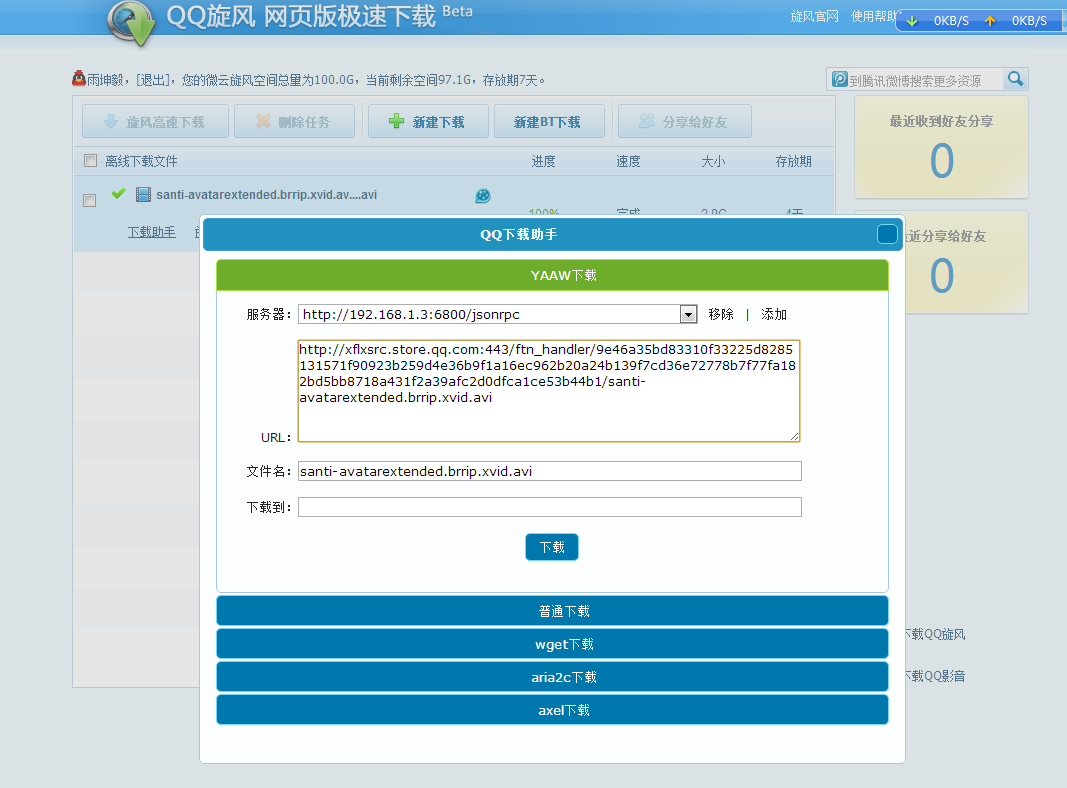Click the green checkmark on the file row

tap(118, 194)
